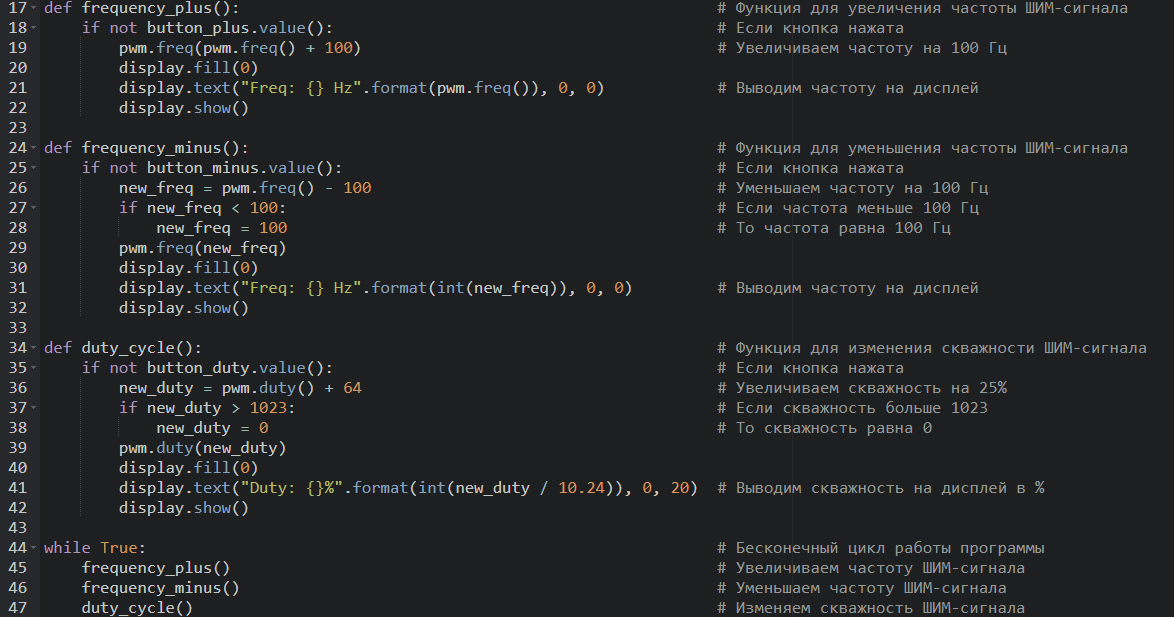Collapse the new_duty > 1023 condition
This screenshot has height=617, width=1174.
(x=34, y=407)
